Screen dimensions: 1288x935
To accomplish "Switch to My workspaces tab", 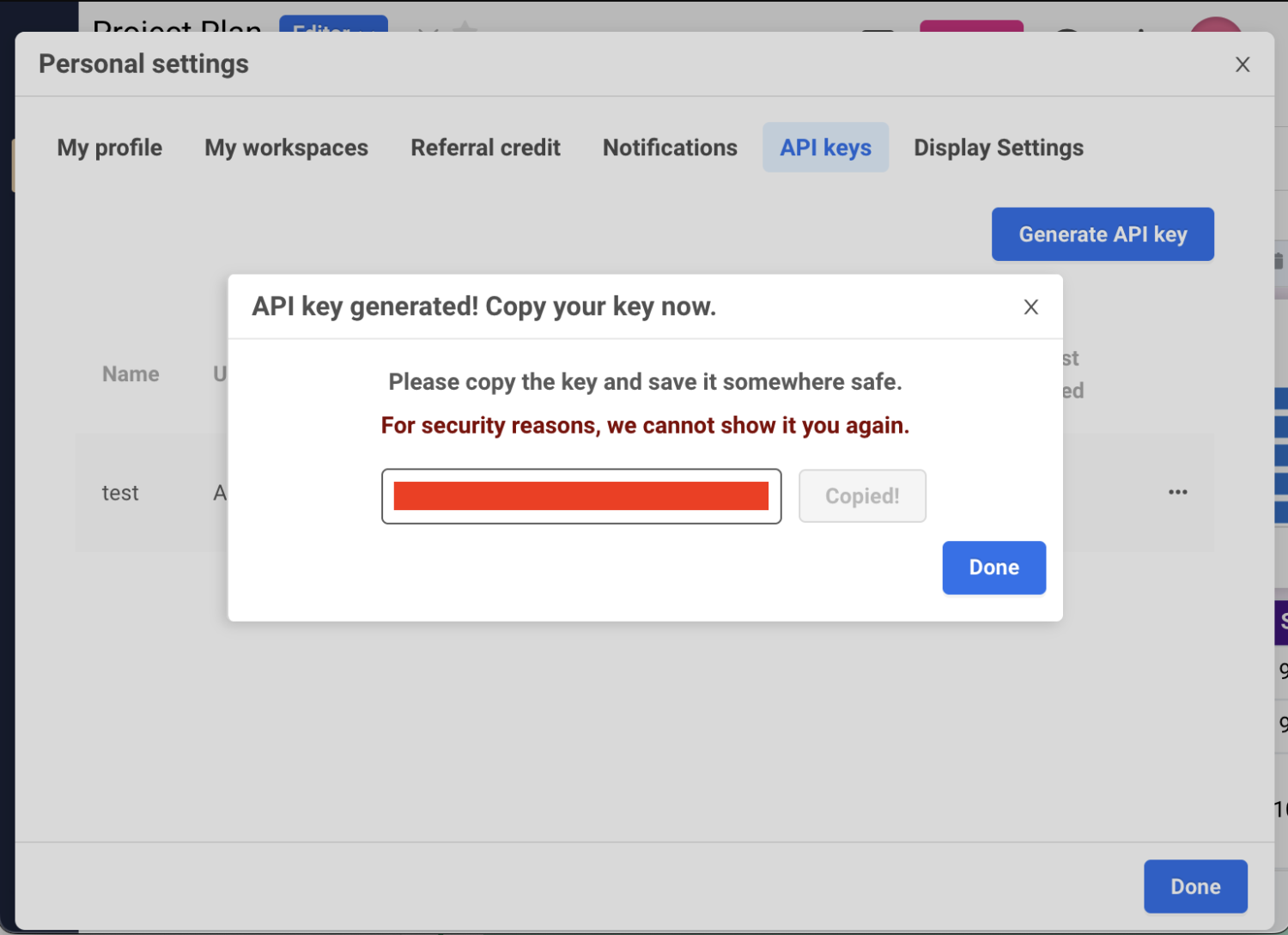I will coord(286,148).
